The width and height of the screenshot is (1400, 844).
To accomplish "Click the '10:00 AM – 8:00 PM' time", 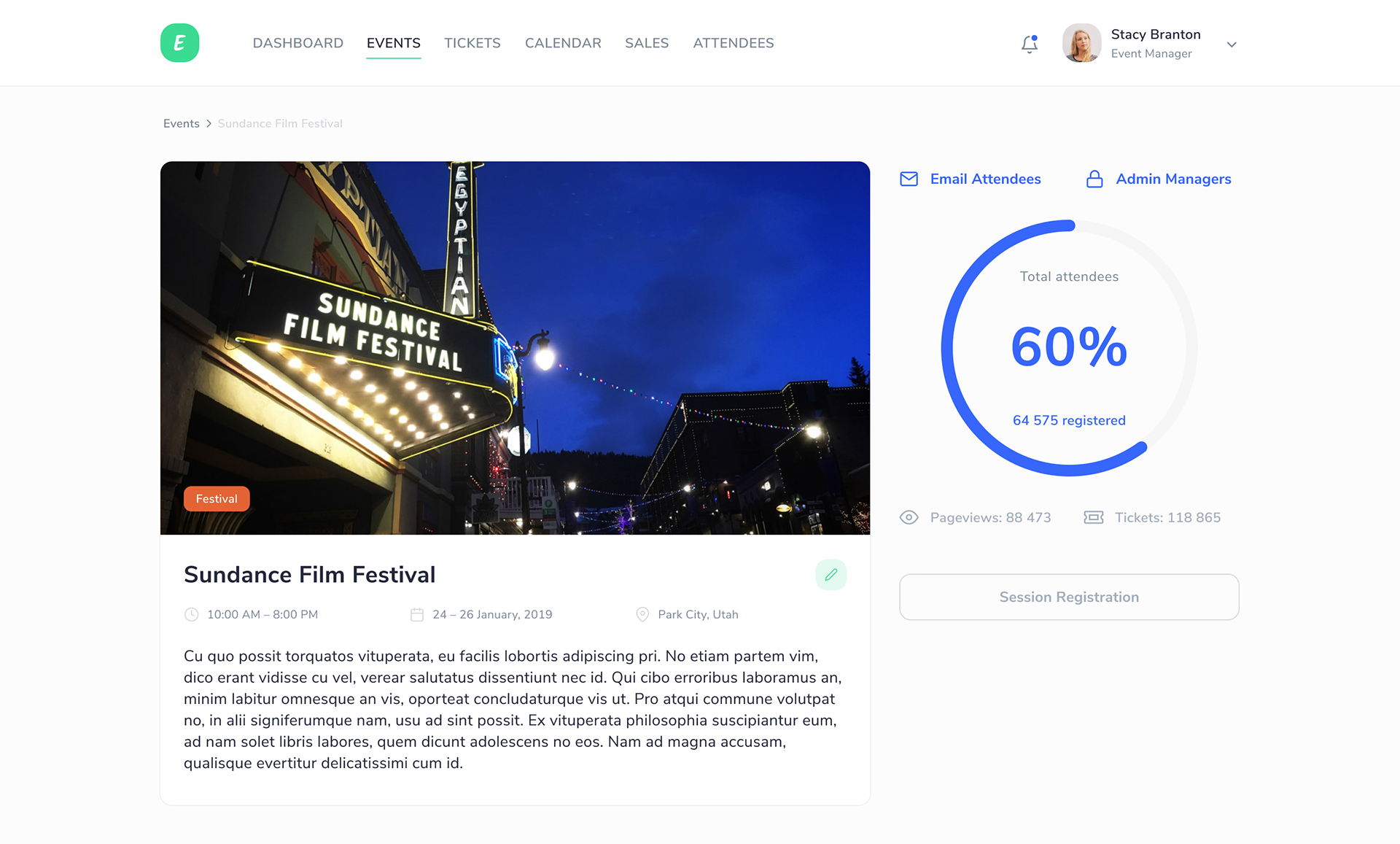I will (x=262, y=614).
